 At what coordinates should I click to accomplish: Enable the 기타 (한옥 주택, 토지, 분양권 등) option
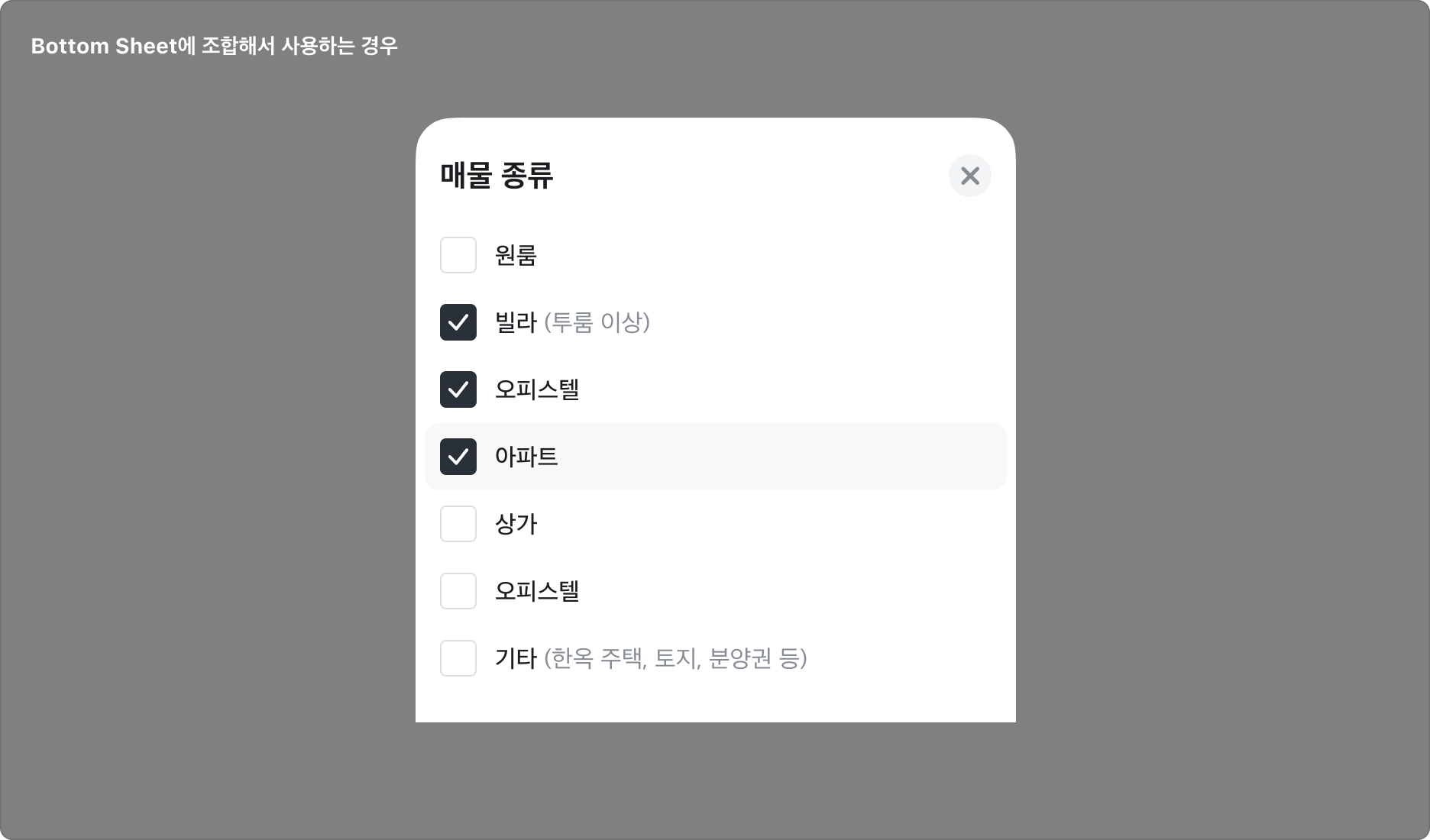pyautogui.click(x=458, y=658)
